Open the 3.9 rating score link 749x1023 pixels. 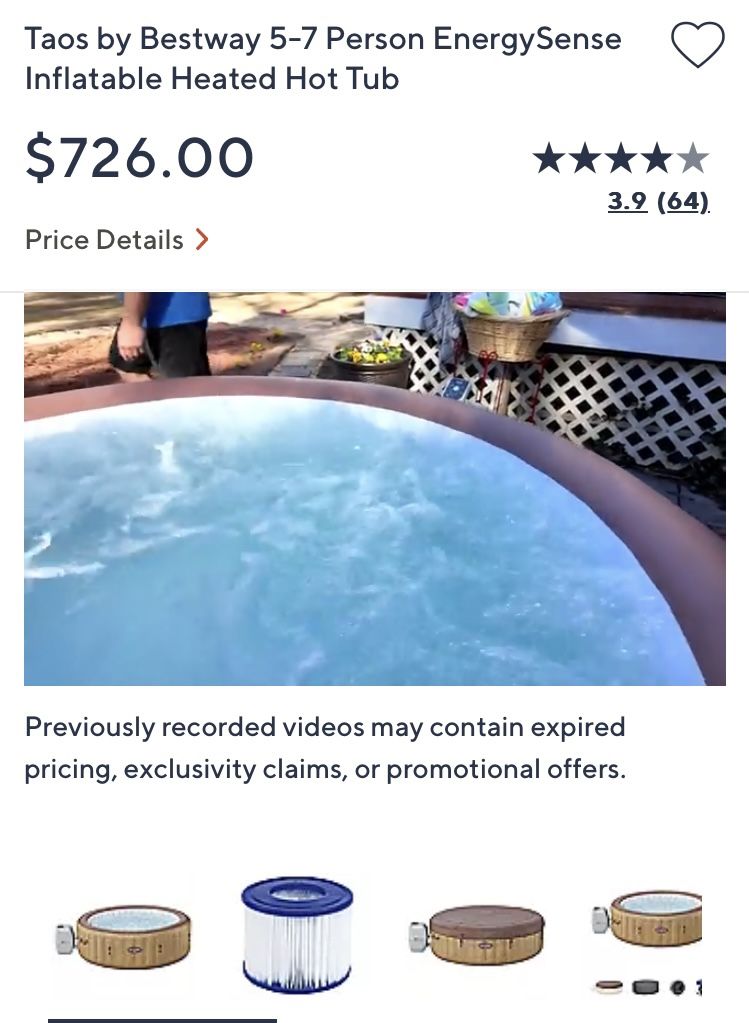tap(627, 201)
